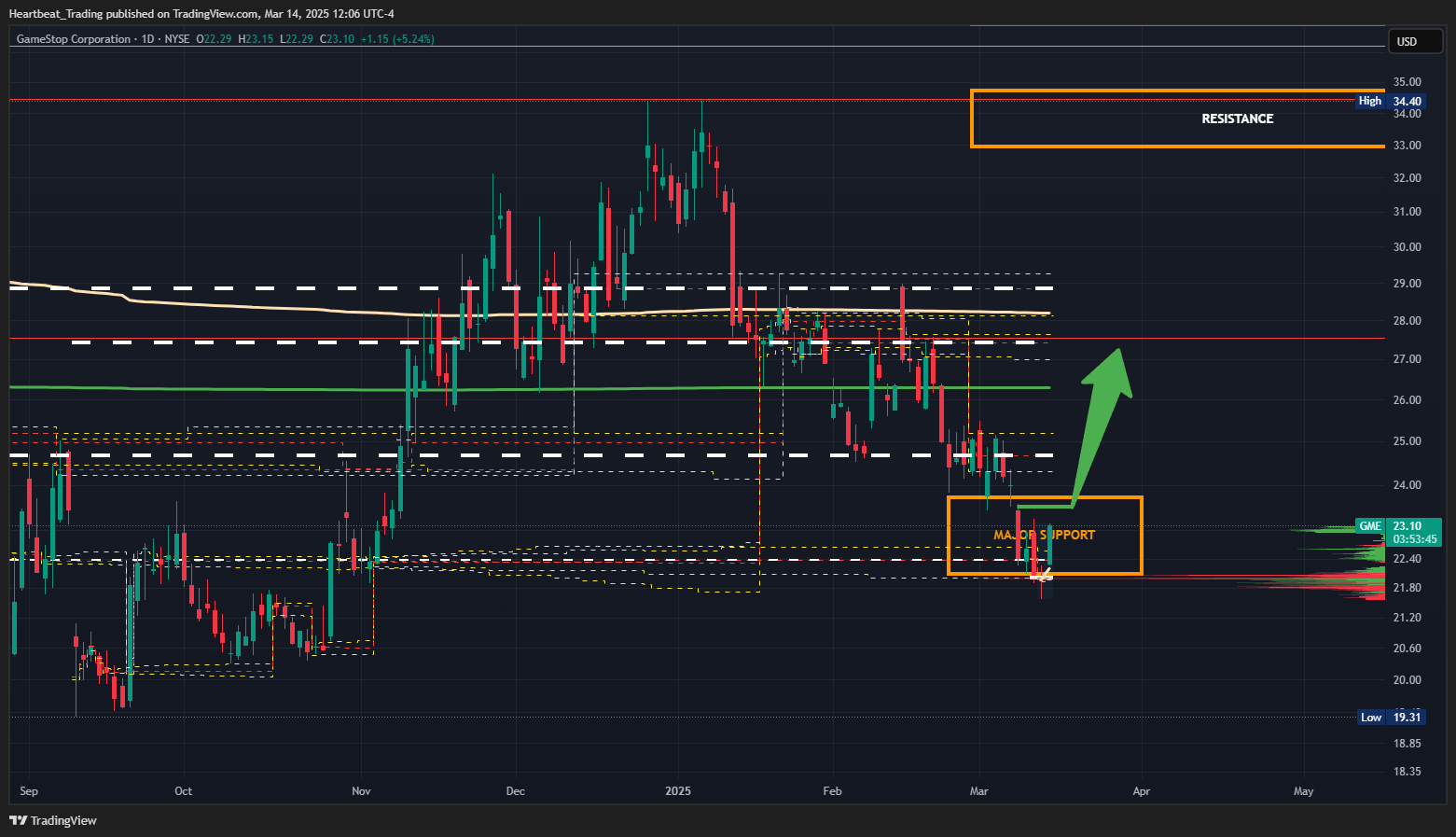Click the low value L22.29
The image size is (1456, 837).
[x=296, y=39]
